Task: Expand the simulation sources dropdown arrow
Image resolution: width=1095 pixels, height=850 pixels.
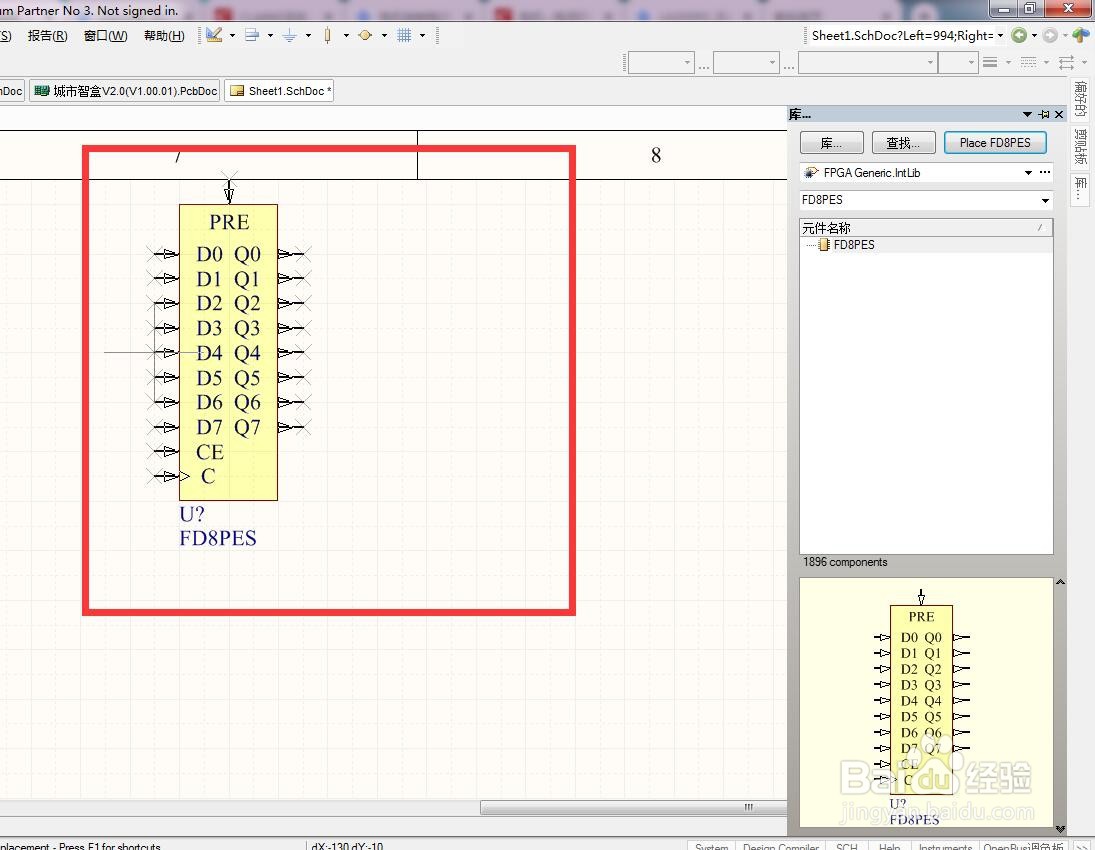Action: [x=384, y=35]
